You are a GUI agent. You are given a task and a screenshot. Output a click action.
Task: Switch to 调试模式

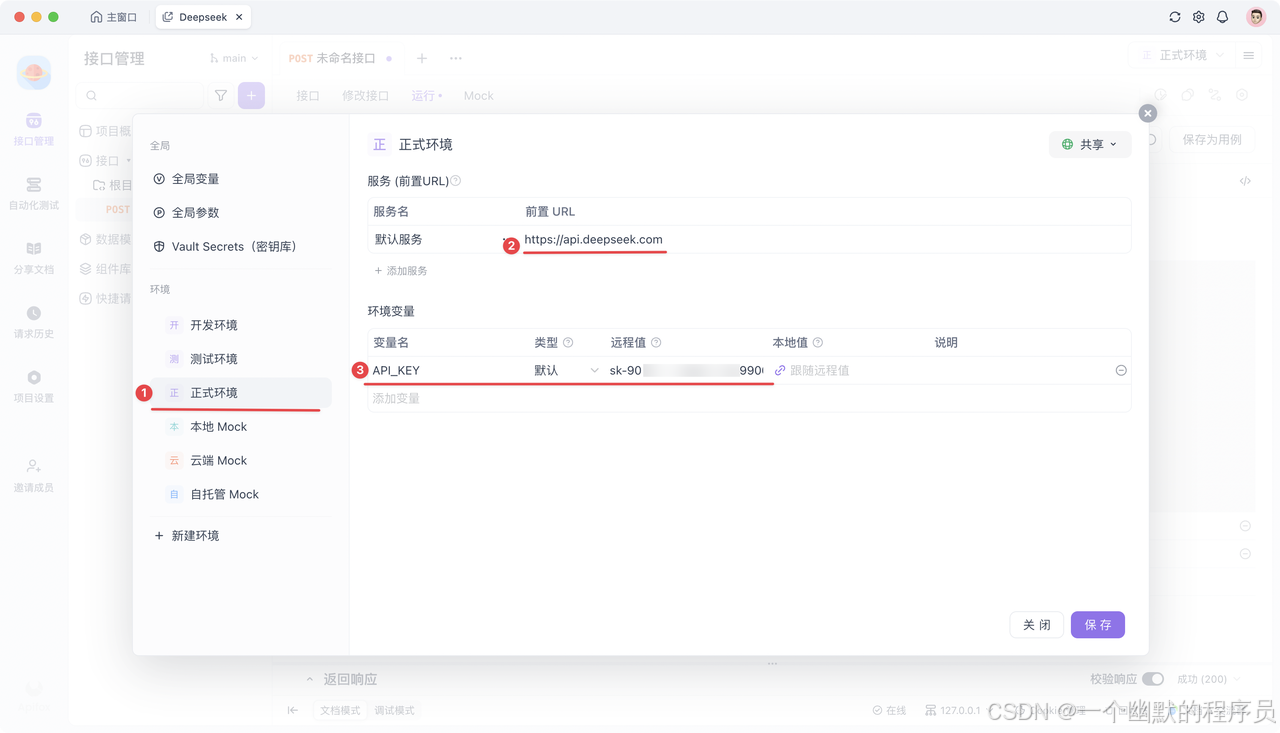394,710
